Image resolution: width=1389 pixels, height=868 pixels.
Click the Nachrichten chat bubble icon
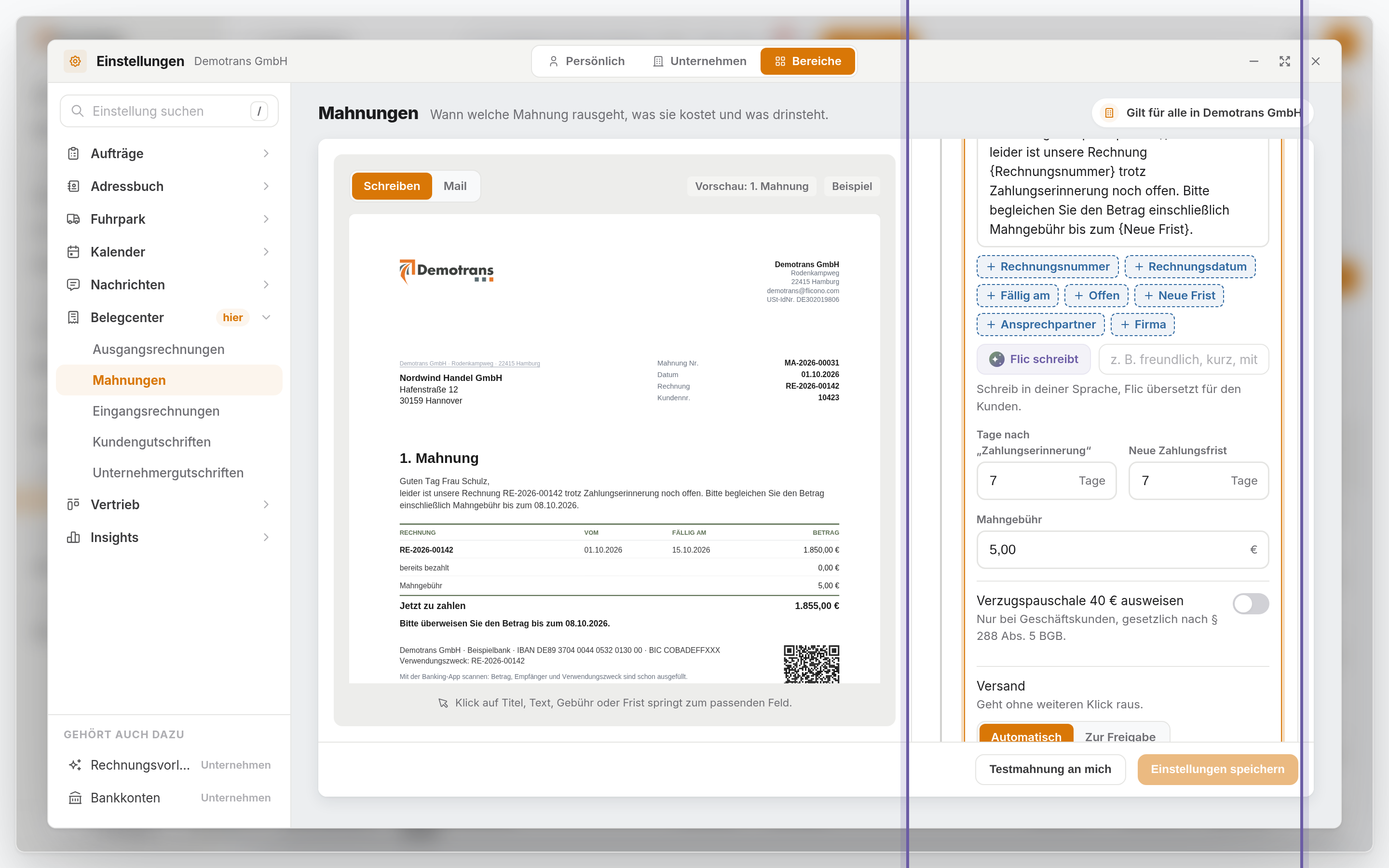(73, 284)
